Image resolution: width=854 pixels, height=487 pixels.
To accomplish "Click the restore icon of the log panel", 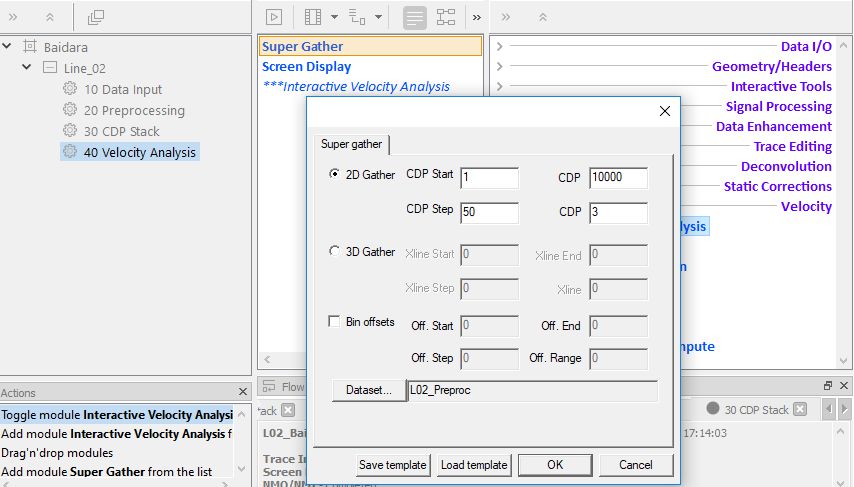I will (828, 386).
